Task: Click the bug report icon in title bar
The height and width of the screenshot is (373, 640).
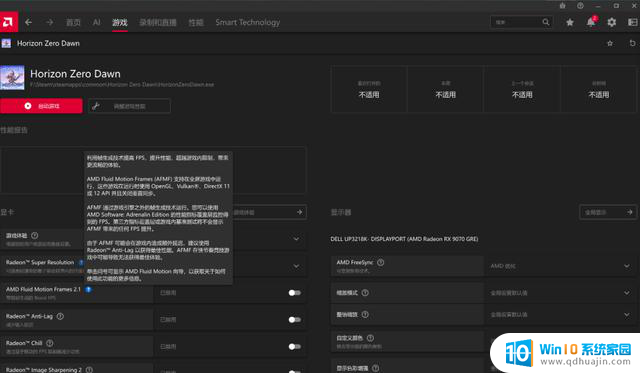Action: click(x=562, y=6)
